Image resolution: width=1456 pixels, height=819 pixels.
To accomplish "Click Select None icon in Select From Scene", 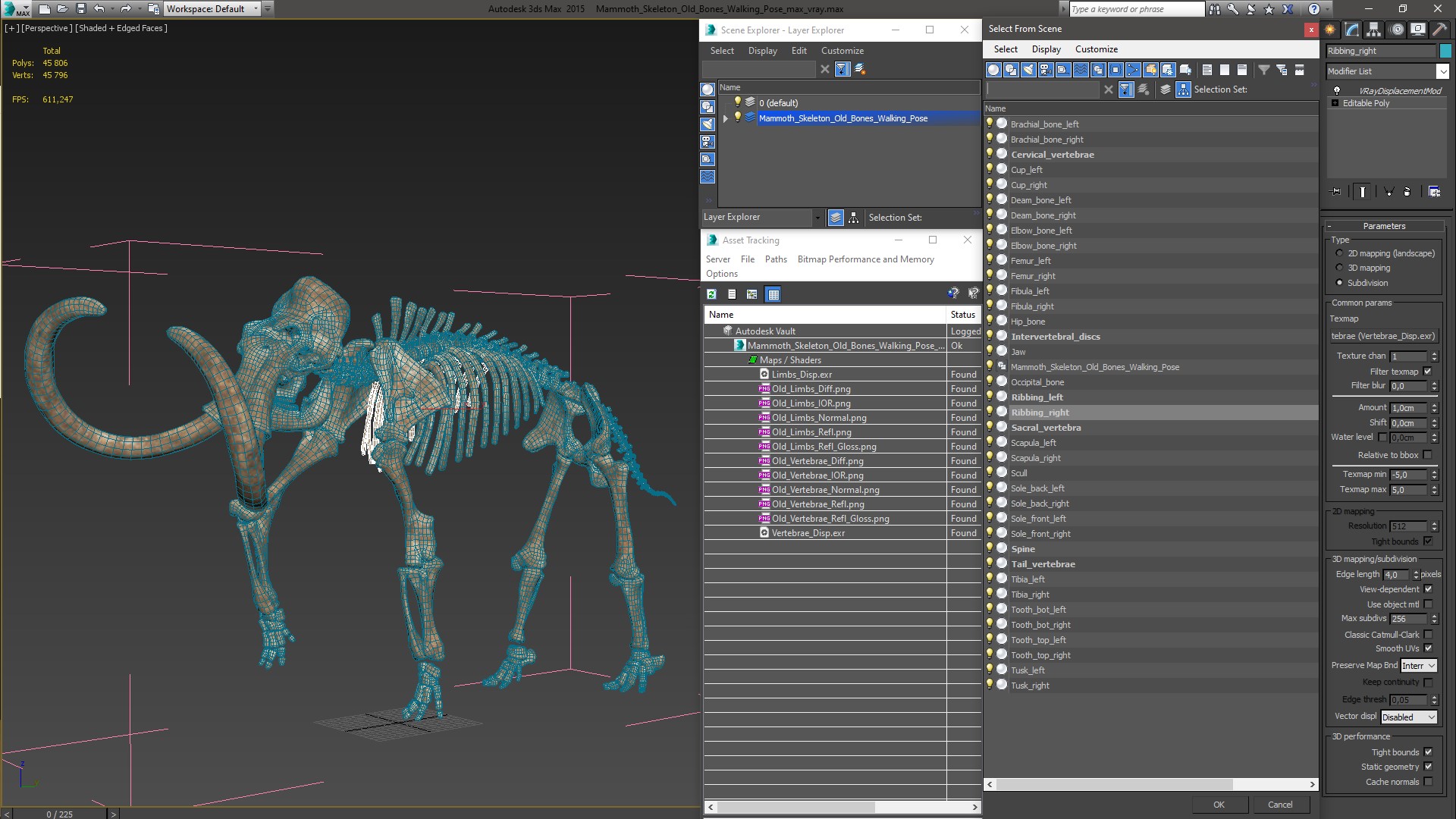I will point(1225,70).
